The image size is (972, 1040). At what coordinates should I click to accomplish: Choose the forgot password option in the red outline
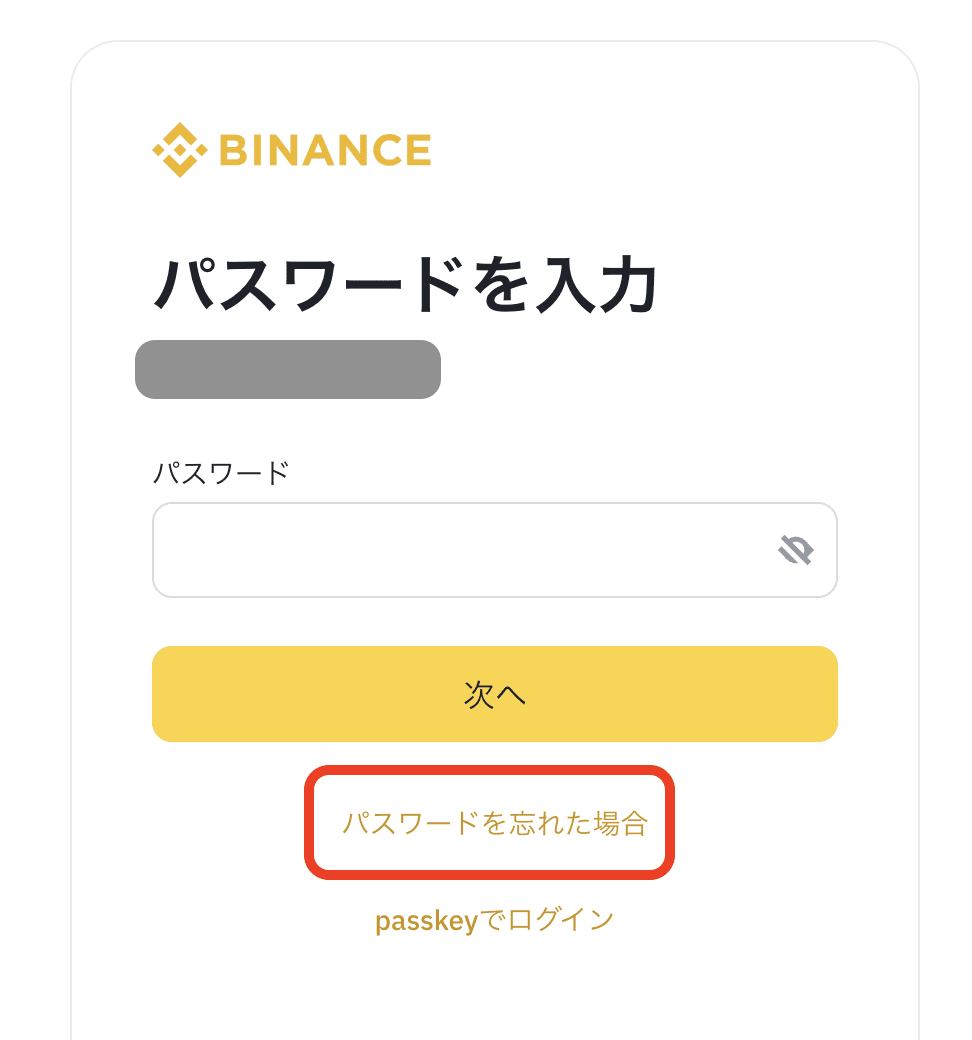[x=494, y=823]
